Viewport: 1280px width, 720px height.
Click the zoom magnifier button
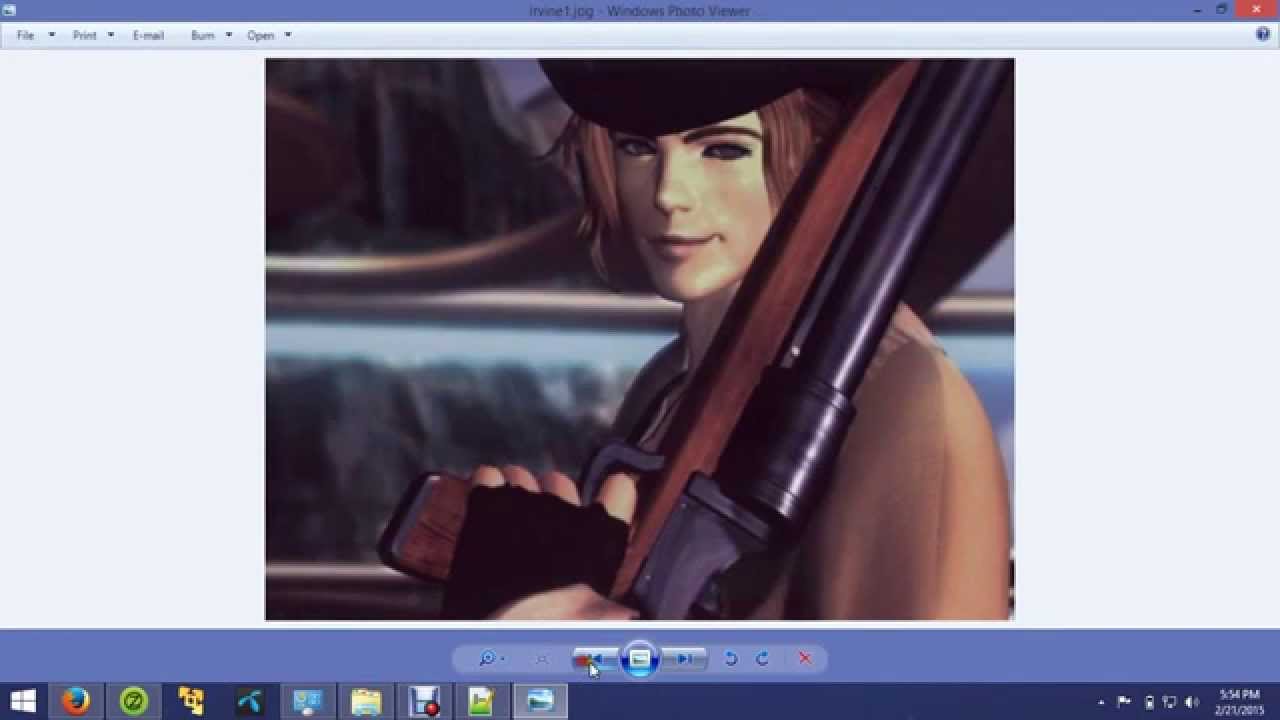(486, 658)
